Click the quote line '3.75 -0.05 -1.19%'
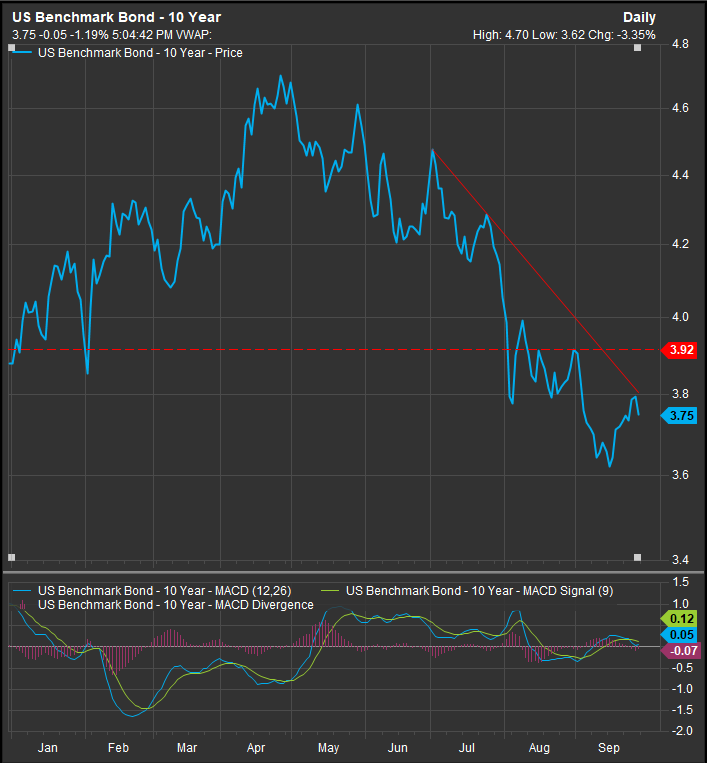This screenshot has width=707, height=763. click(x=60, y=35)
